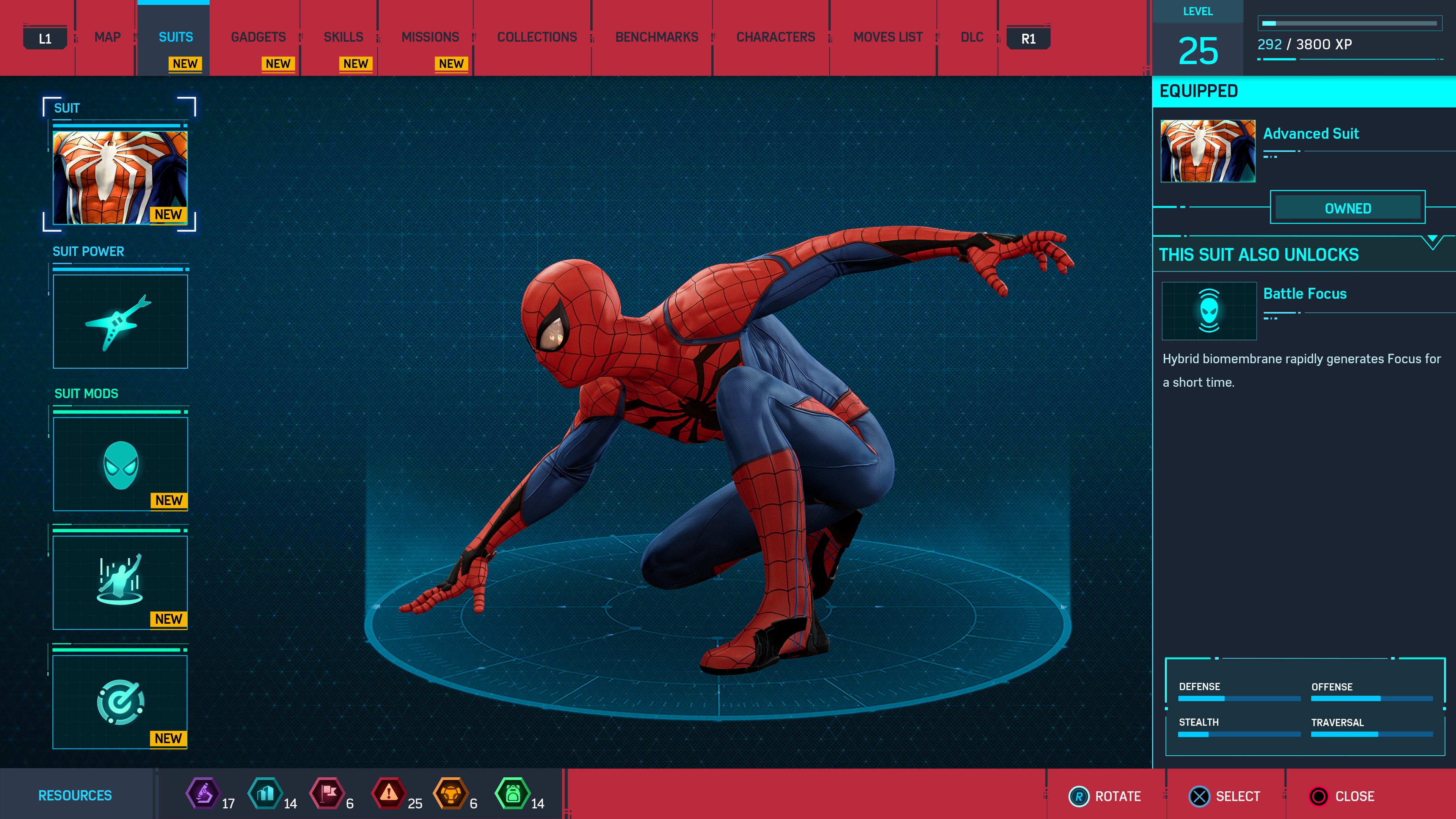The width and height of the screenshot is (1456, 819).
Task: Click the green backpack token icon
Action: [513, 794]
